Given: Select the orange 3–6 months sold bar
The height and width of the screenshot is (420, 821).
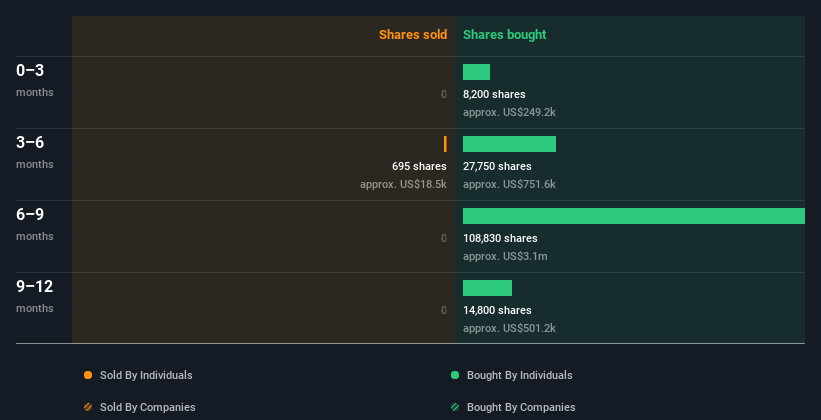Looking at the screenshot, I should (x=445, y=144).
